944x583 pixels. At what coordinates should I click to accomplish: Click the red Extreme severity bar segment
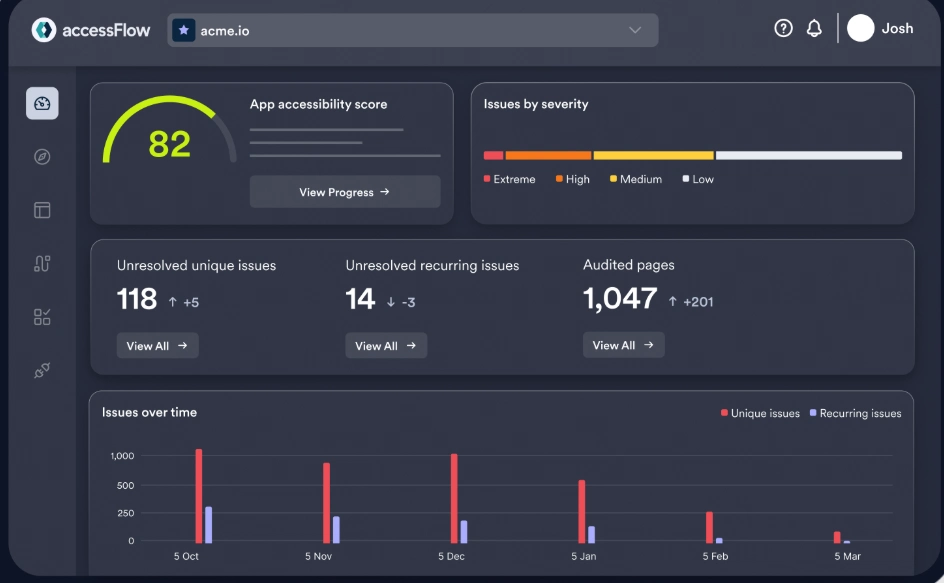pos(493,155)
